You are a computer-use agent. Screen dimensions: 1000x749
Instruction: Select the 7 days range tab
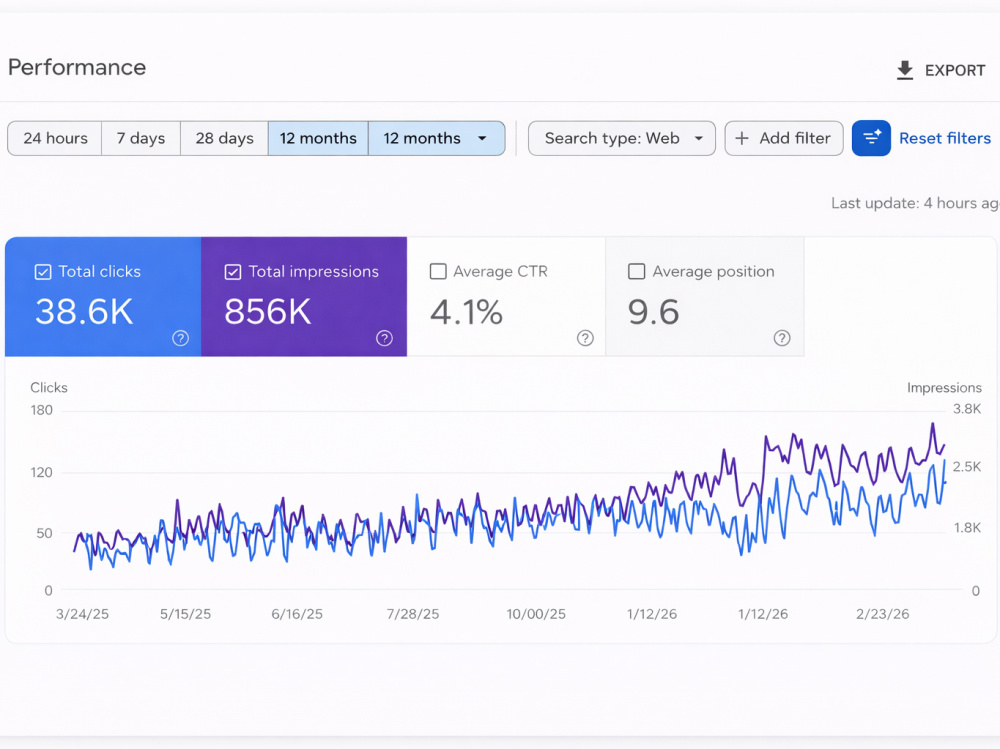141,138
